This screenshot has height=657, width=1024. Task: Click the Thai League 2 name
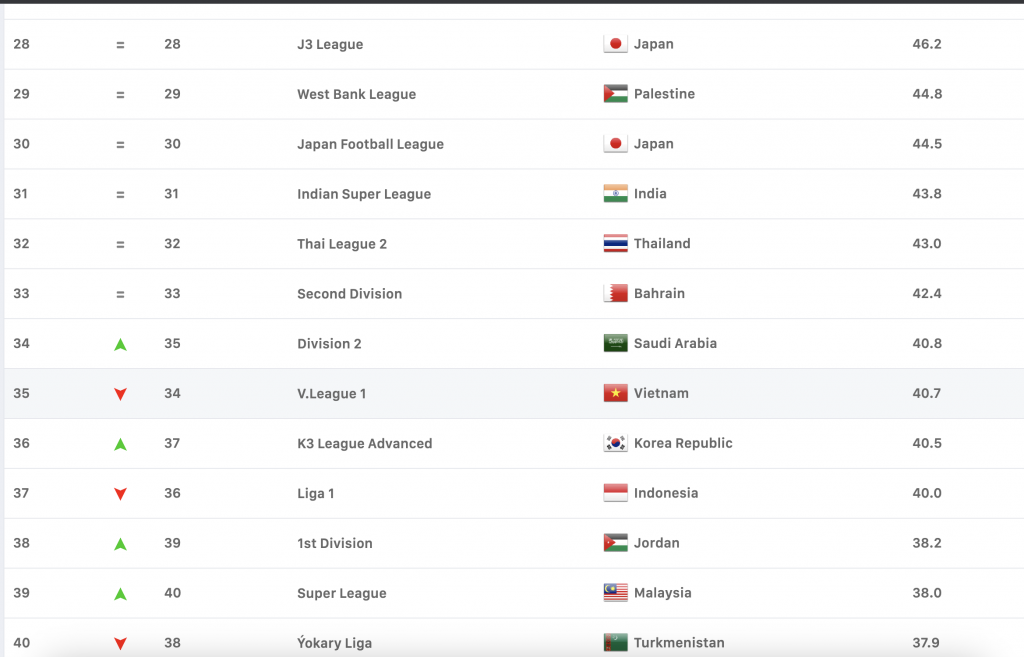coord(342,244)
